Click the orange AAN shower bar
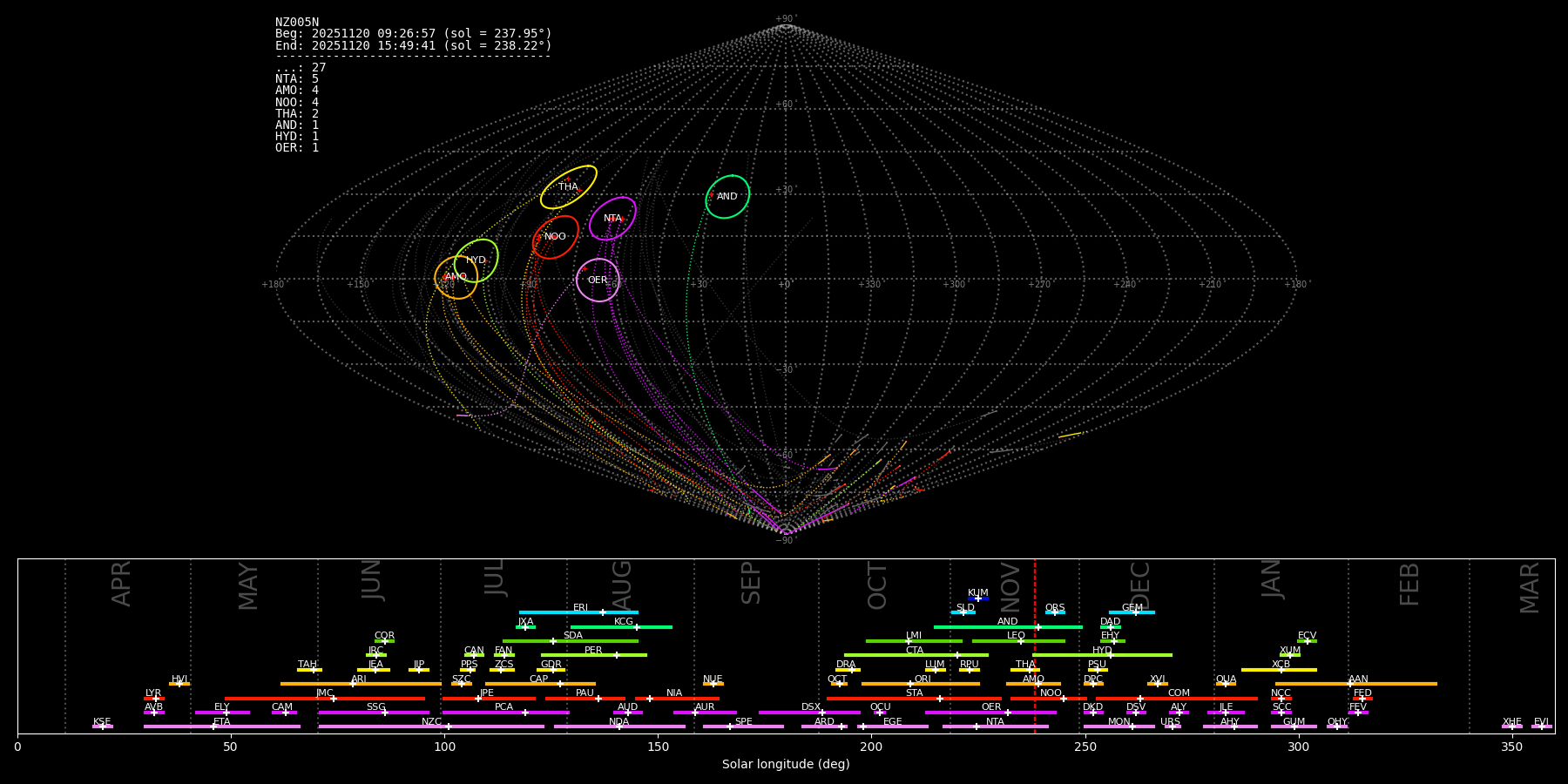 [x=1356, y=684]
